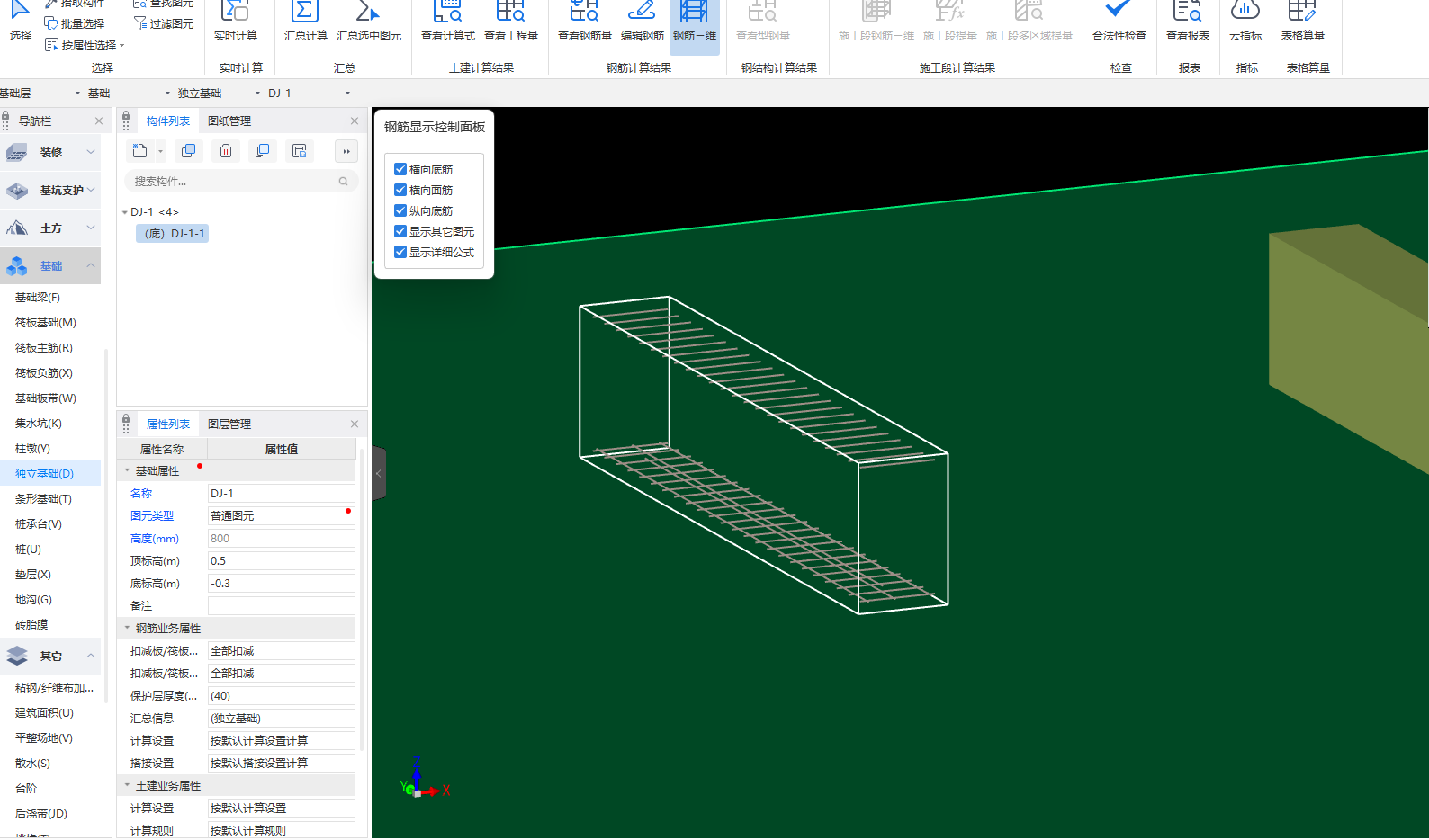Click the more tools double-arrow button

(x=346, y=151)
